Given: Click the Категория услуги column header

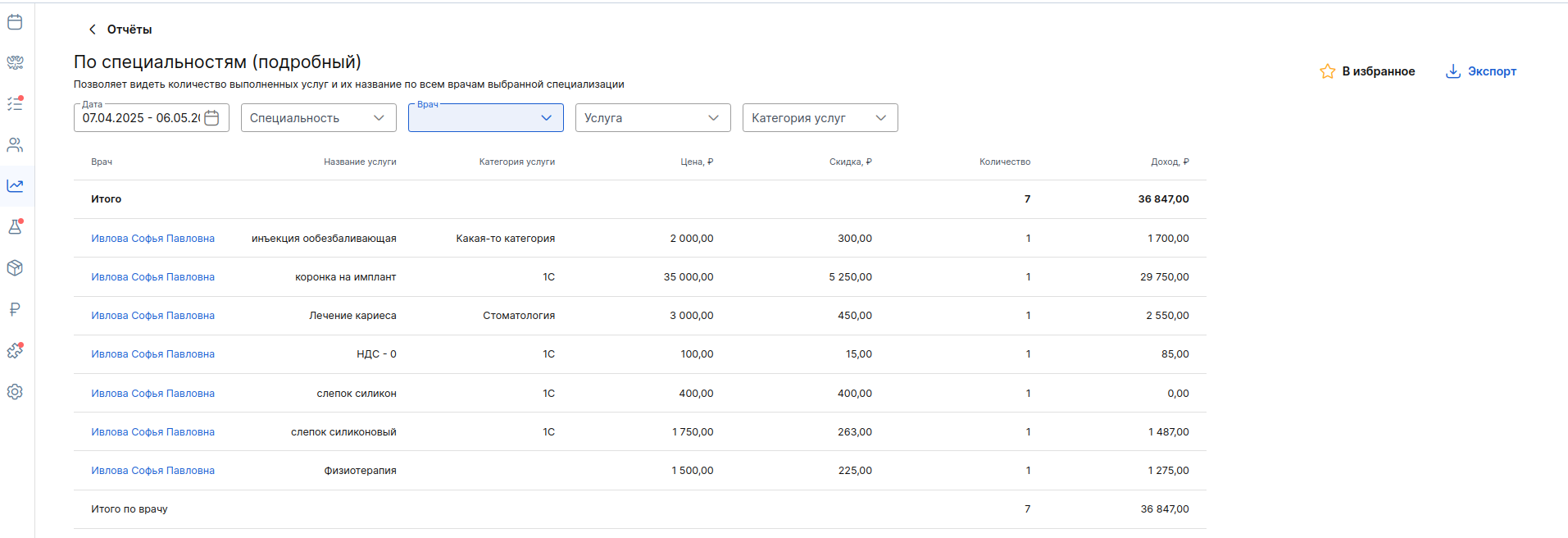Looking at the screenshot, I should 517,162.
